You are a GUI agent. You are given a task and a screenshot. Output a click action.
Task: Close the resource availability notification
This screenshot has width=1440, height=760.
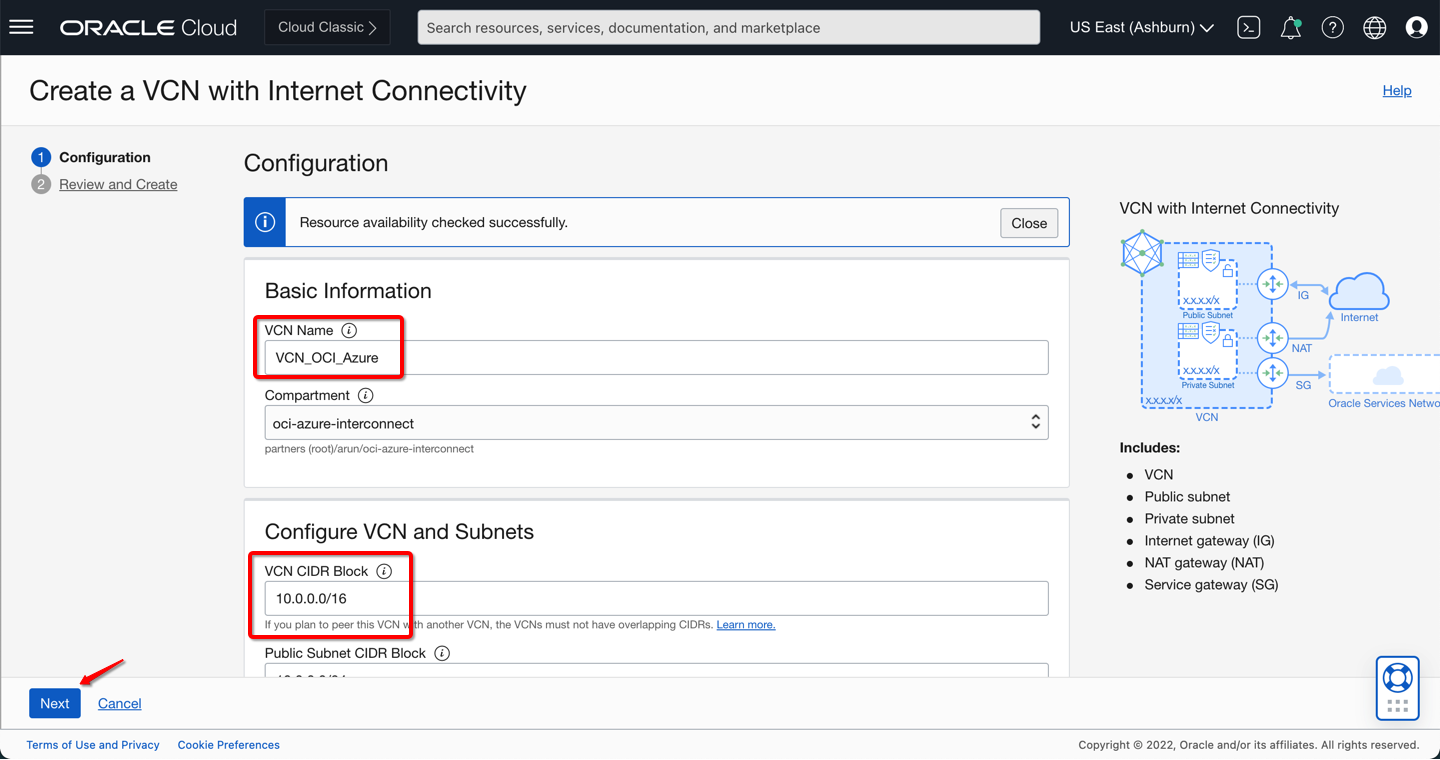1028,223
